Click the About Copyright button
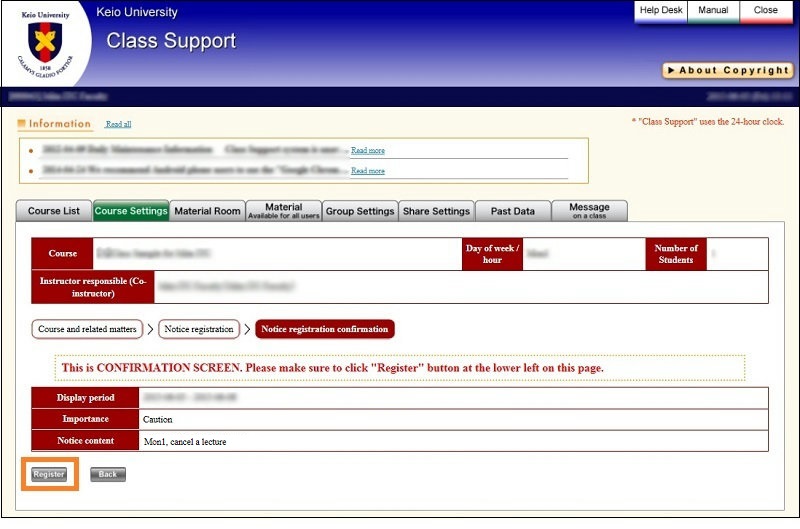Screen dimensions: 800x529 727,70
